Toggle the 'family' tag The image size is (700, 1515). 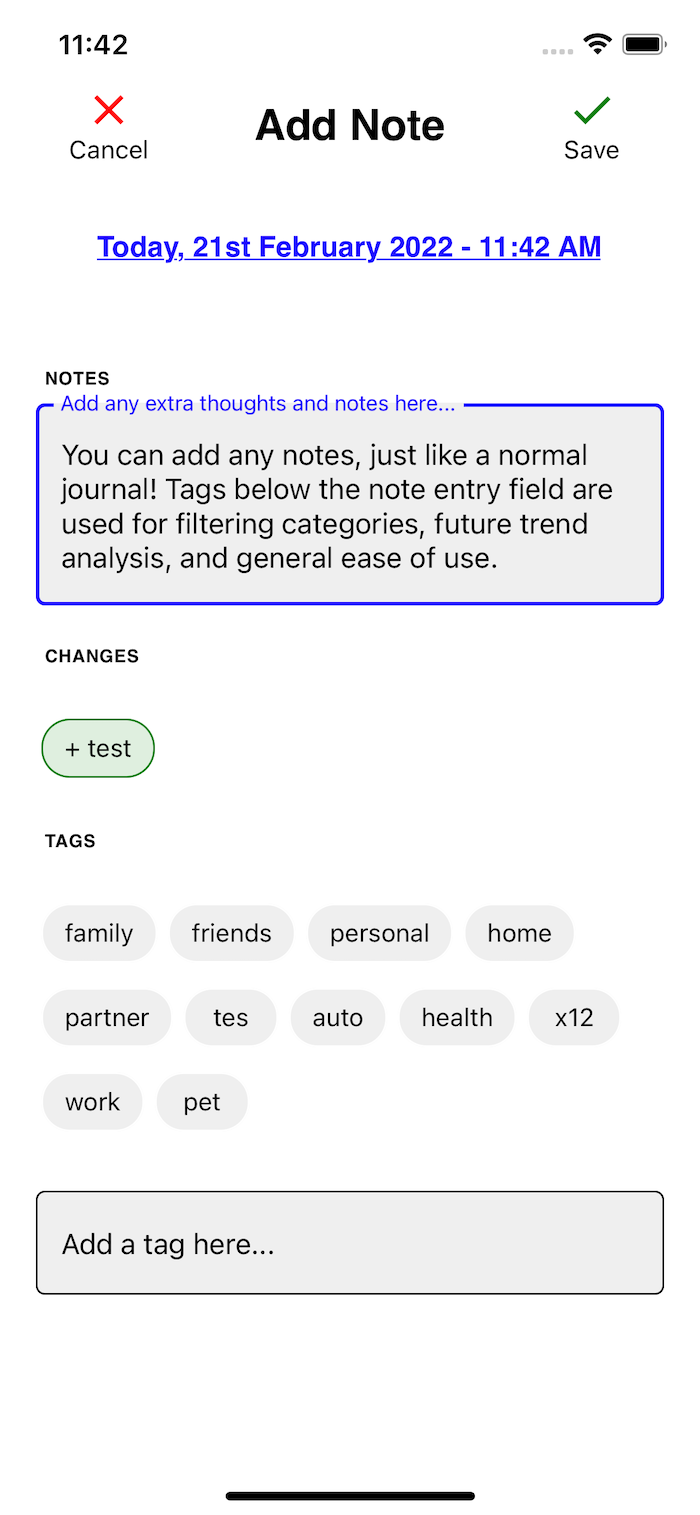[x=99, y=933]
